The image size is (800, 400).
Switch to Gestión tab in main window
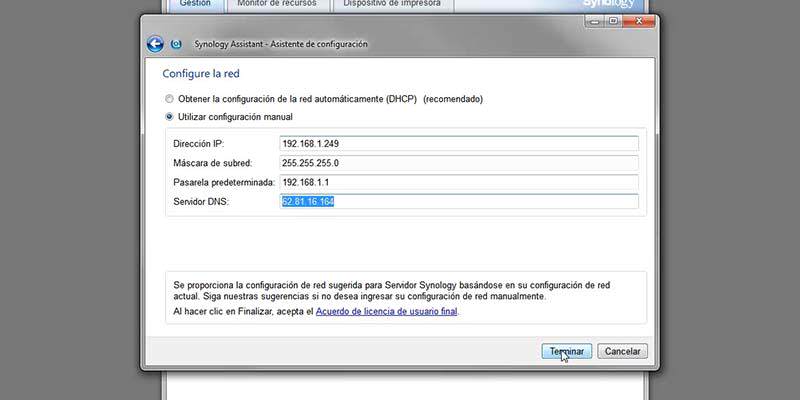tap(195, 4)
